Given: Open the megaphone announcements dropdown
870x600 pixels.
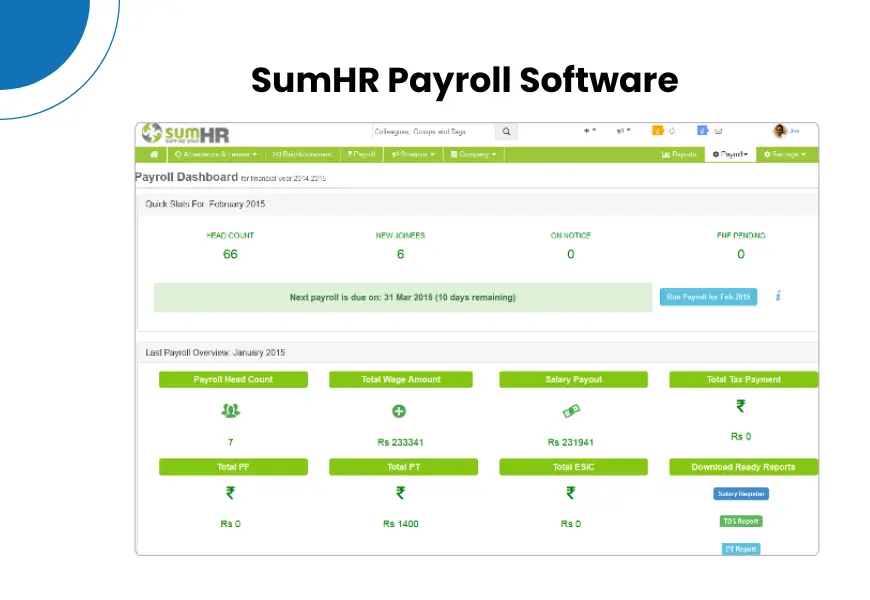Looking at the screenshot, I should coord(623,131).
